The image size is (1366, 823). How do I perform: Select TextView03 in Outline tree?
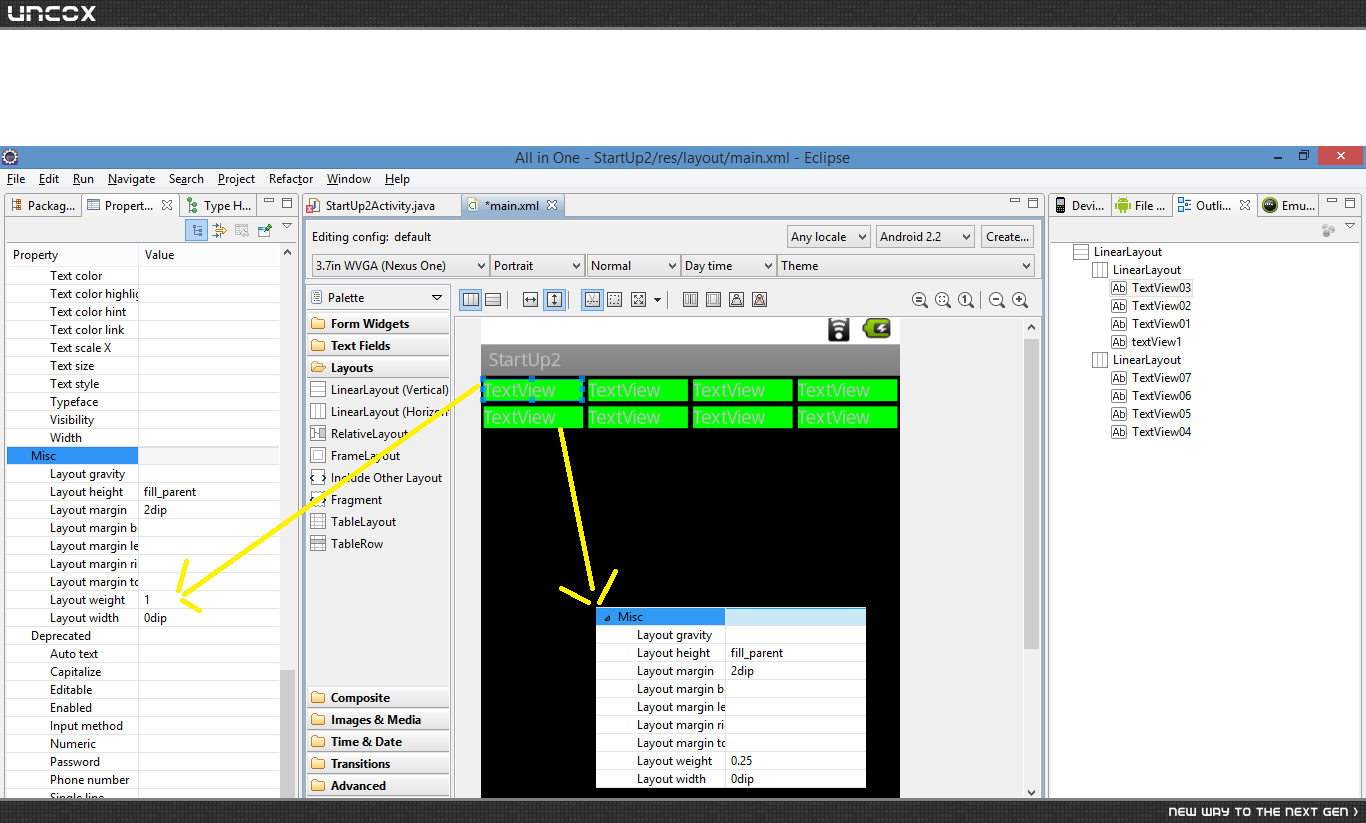point(1151,288)
